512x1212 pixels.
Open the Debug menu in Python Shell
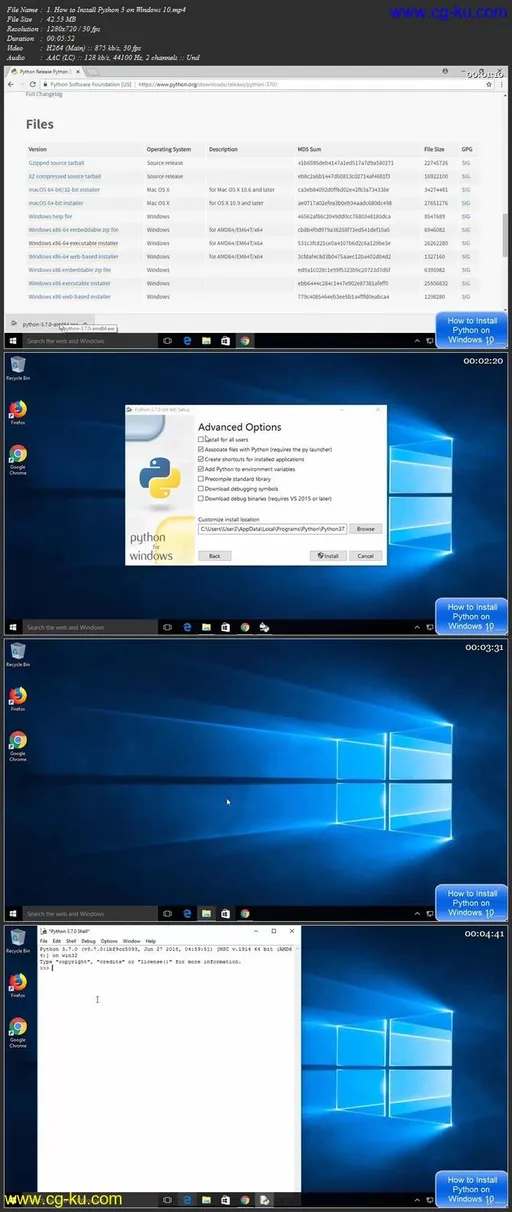click(x=88, y=941)
